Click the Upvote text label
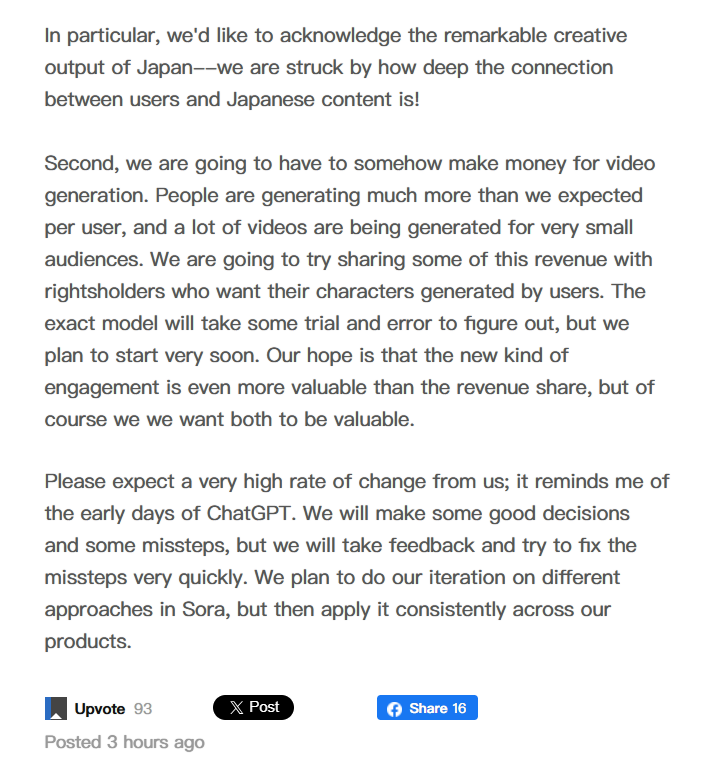Viewport: 723px width, 760px height. (x=100, y=709)
